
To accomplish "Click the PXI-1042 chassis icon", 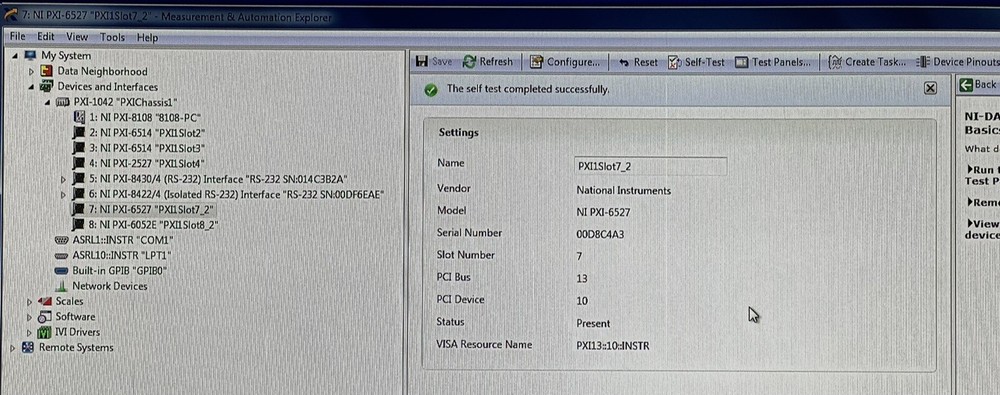I will click(62, 102).
